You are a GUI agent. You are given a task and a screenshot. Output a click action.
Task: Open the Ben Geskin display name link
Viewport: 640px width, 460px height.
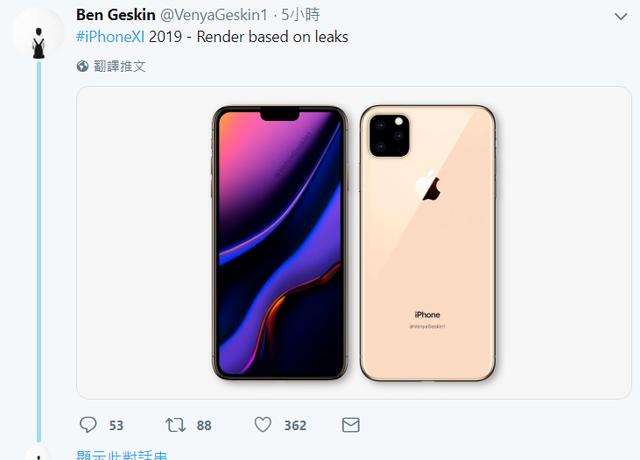(x=115, y=16)
